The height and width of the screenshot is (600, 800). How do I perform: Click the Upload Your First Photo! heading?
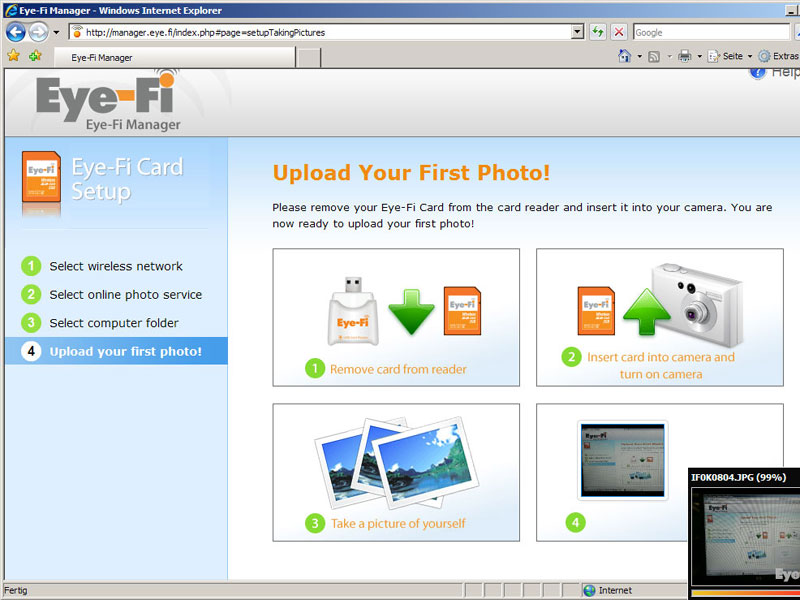411,172
